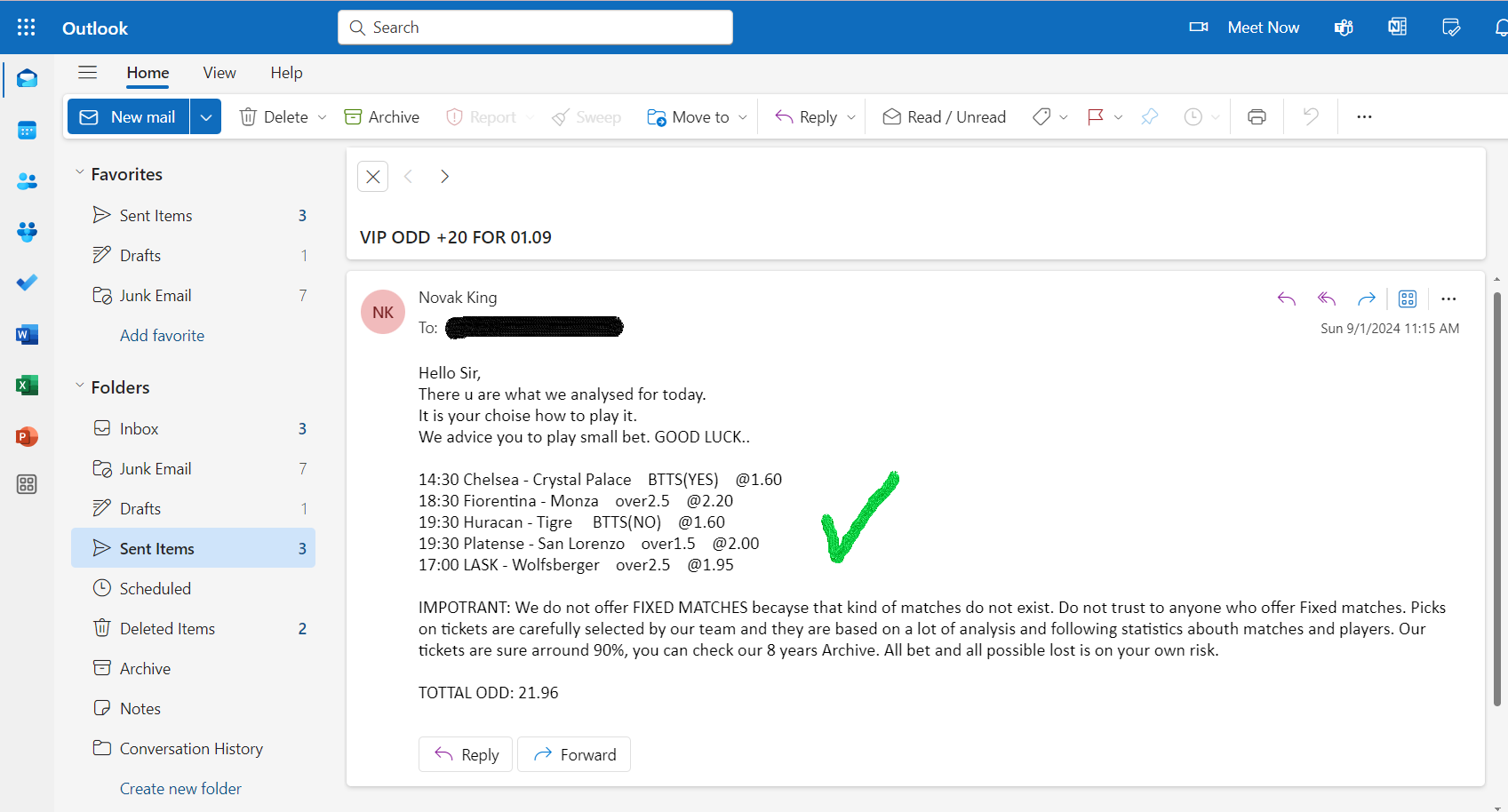
Task: Click the Categorize tag icon
Action: point(1041,116)
